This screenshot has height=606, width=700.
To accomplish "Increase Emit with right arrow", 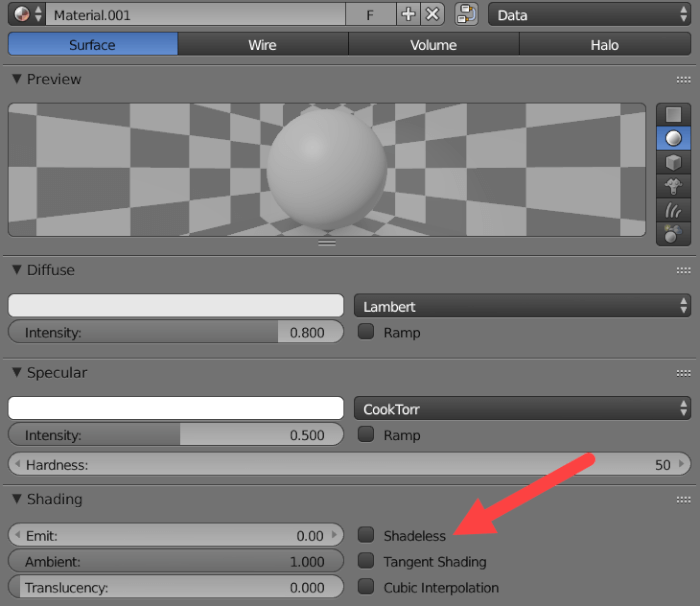I will 334,535.
